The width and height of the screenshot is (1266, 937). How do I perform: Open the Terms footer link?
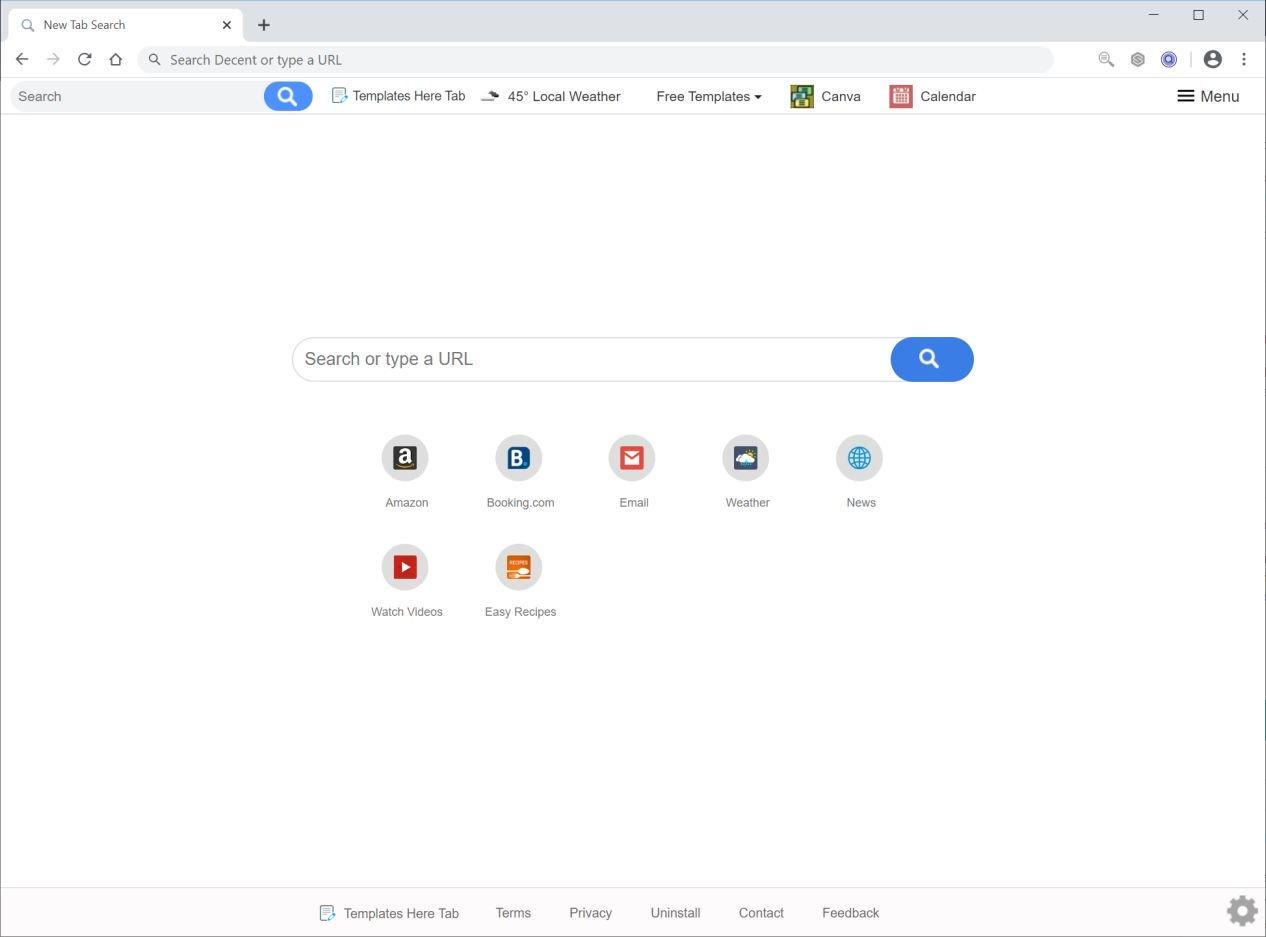[513, 913]
